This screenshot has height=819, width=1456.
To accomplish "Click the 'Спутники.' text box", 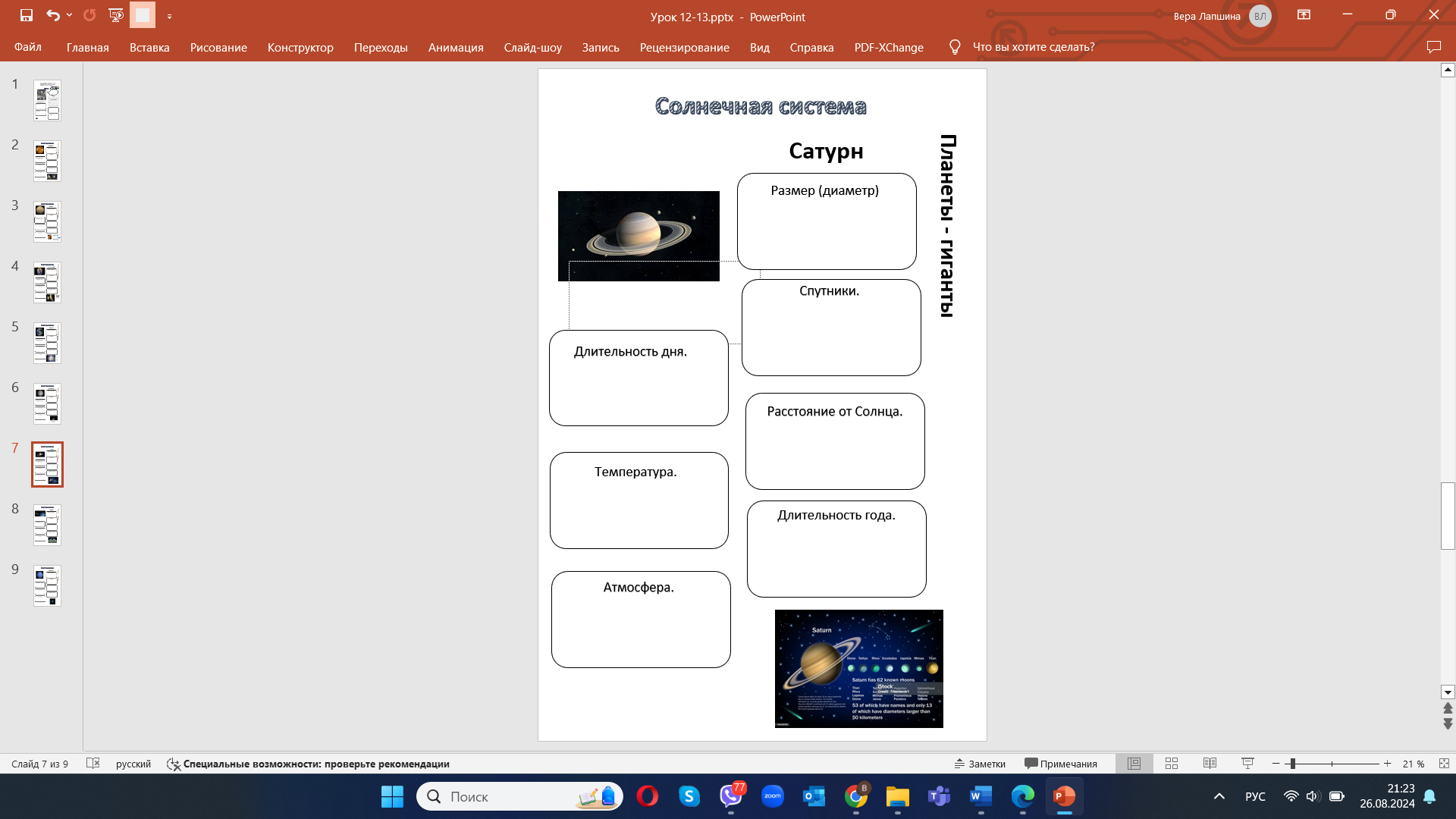I will pos(831,328).
